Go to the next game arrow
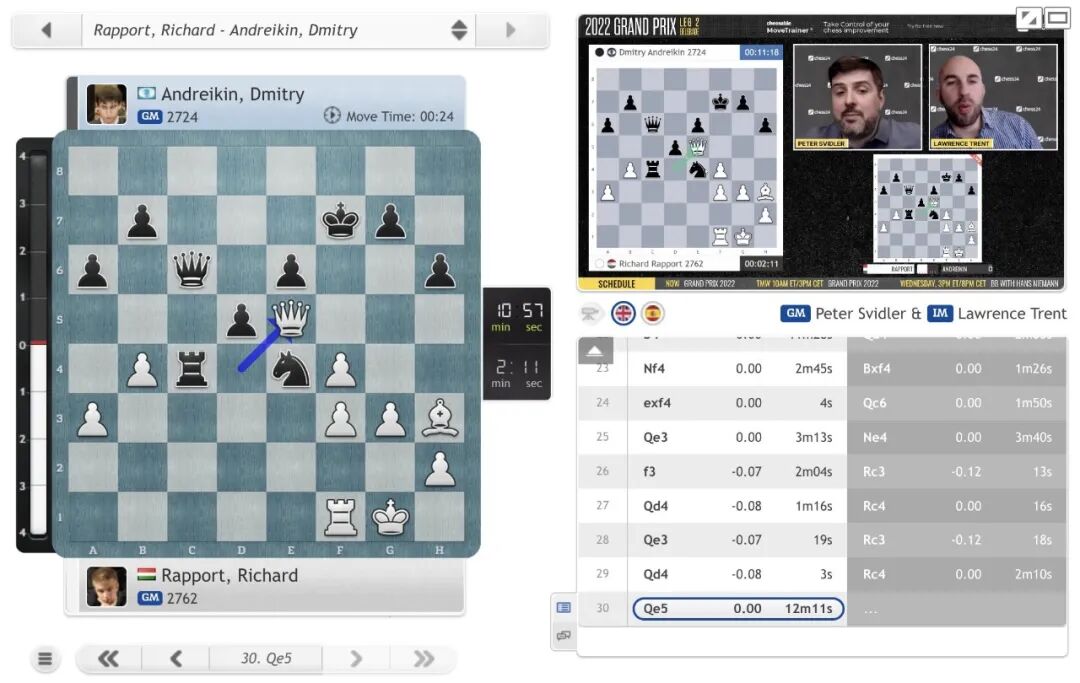This screenshot has height=683, width=1080. point(511,30)
